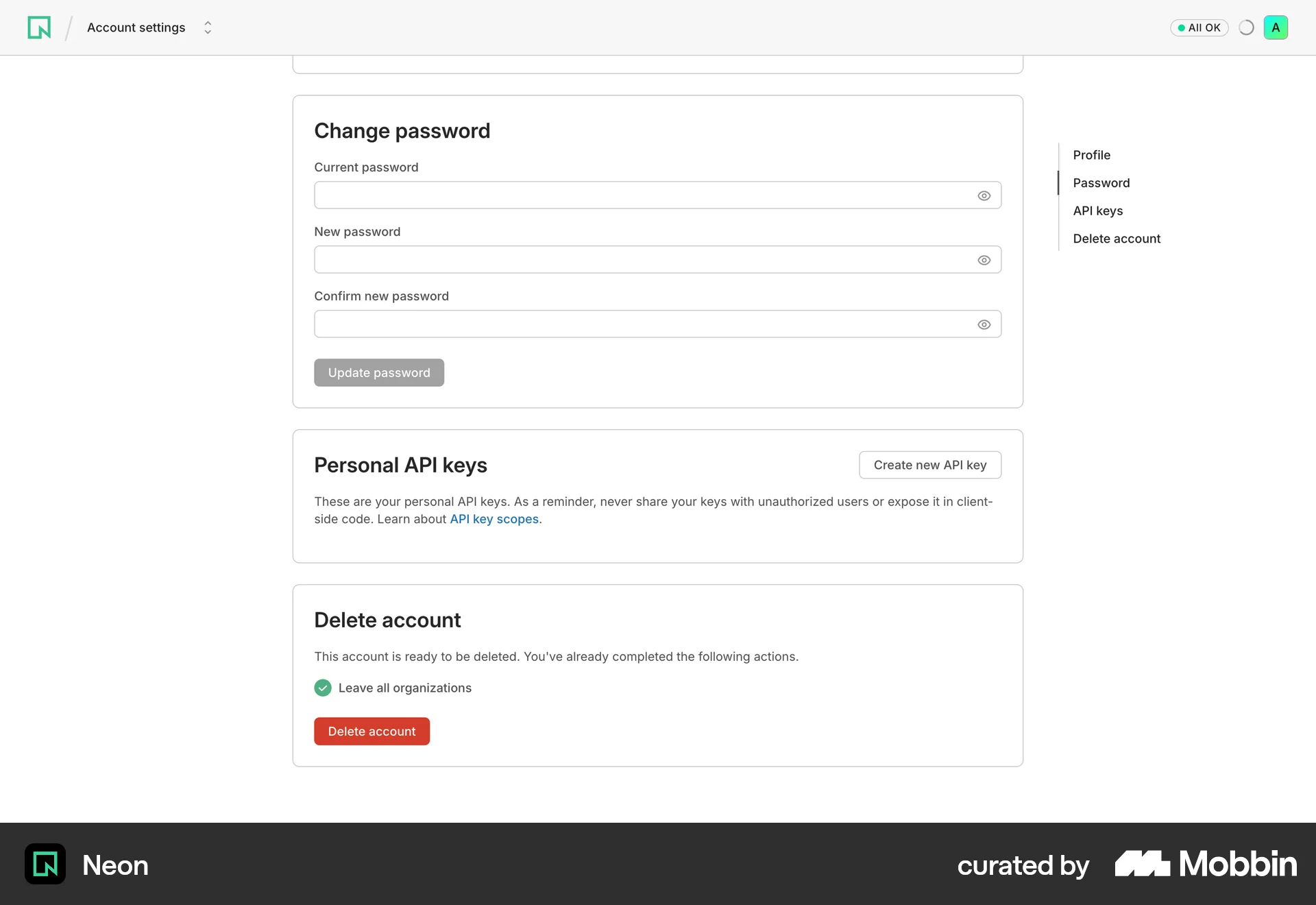Click the loading spinner icon in the header
The image size is (1316, 905).
click(1246, 27)
